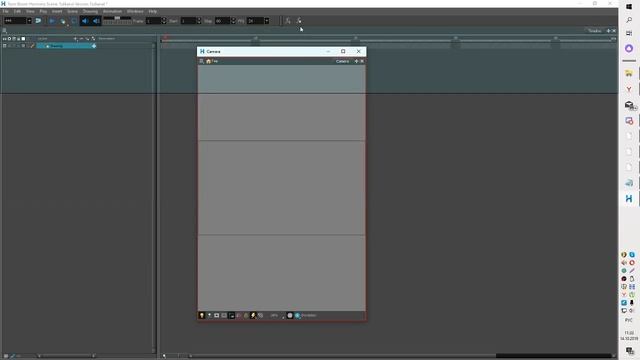Open Action Center notification icon
This screenshot has width=640, height=360.
629,351
